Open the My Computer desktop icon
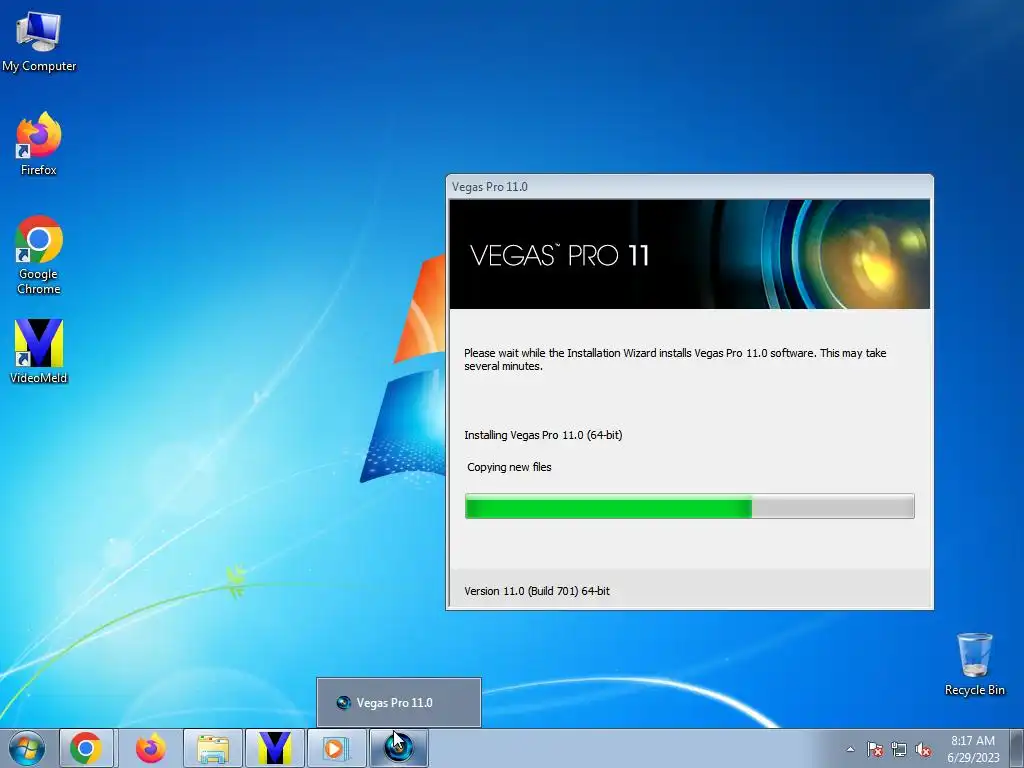The width and height of the screenshot is (1024, 768). tap(39, 42)
